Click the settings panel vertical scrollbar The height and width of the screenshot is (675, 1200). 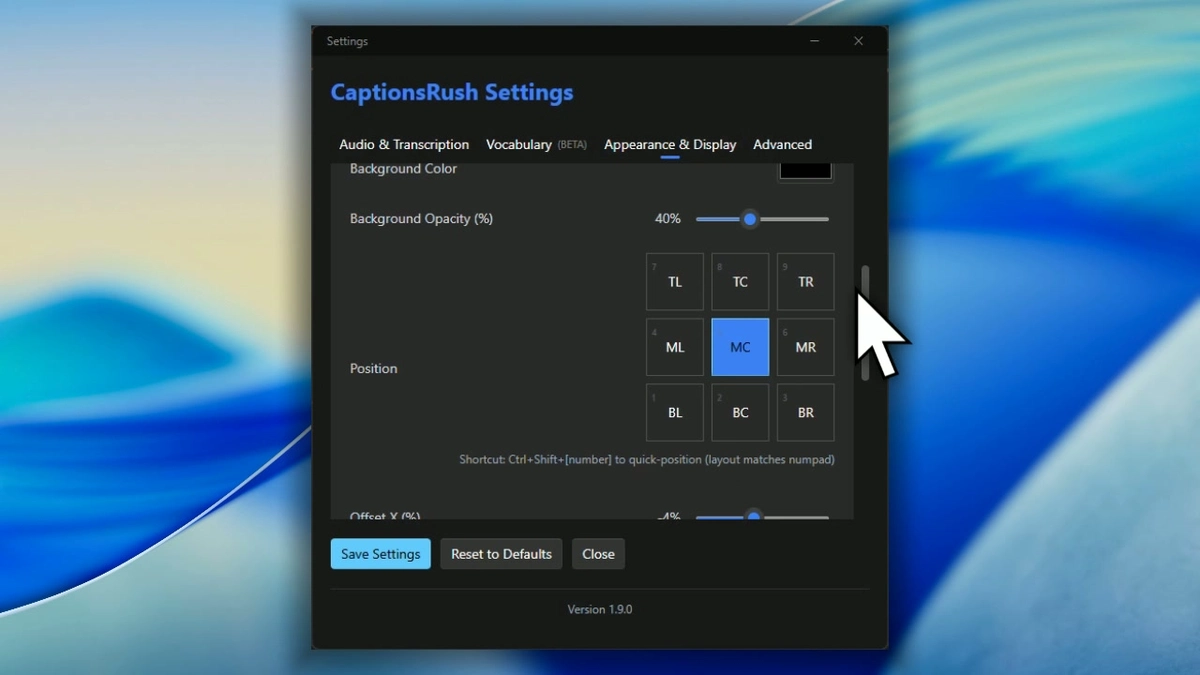click(x=866, y=322)
